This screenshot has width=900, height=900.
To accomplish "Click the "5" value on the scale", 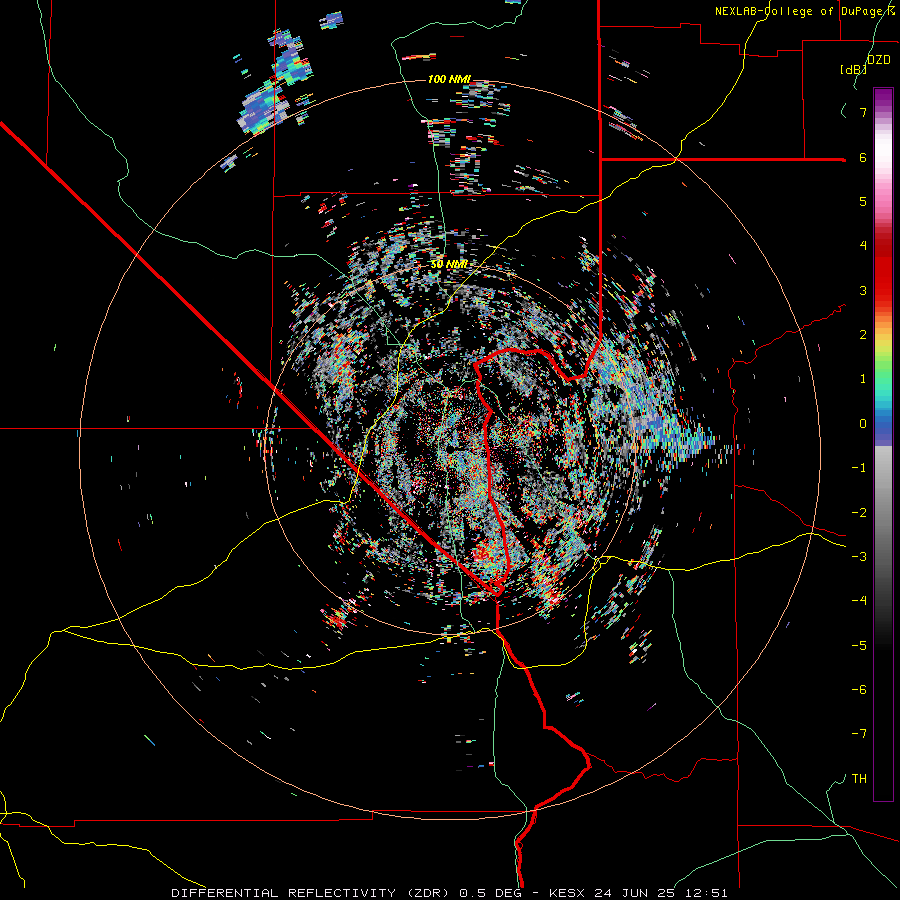I will (x=863, y=201).
